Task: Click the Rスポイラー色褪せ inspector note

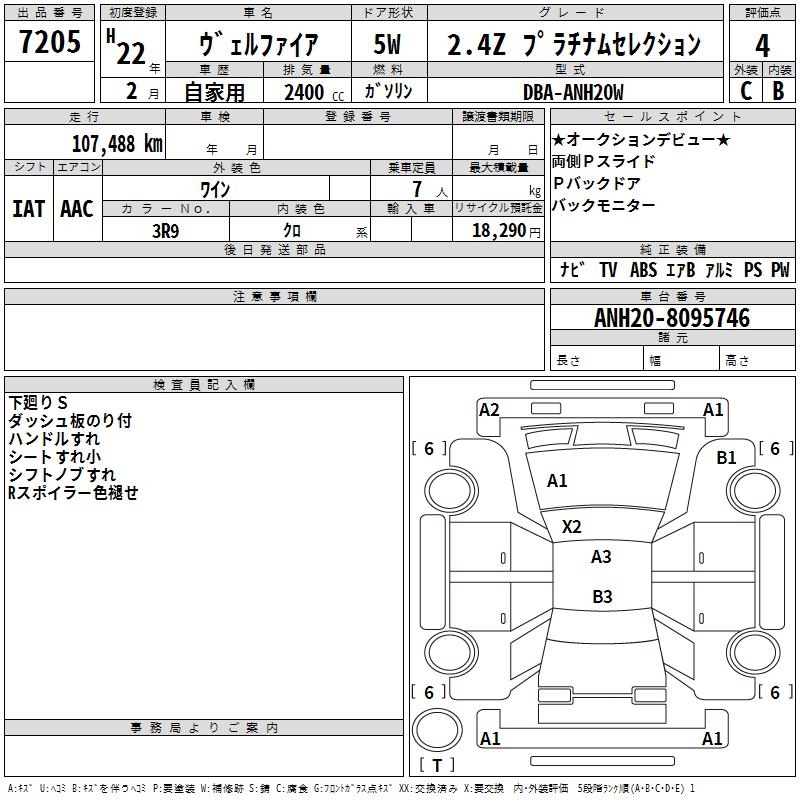Action: coord(73,492)
